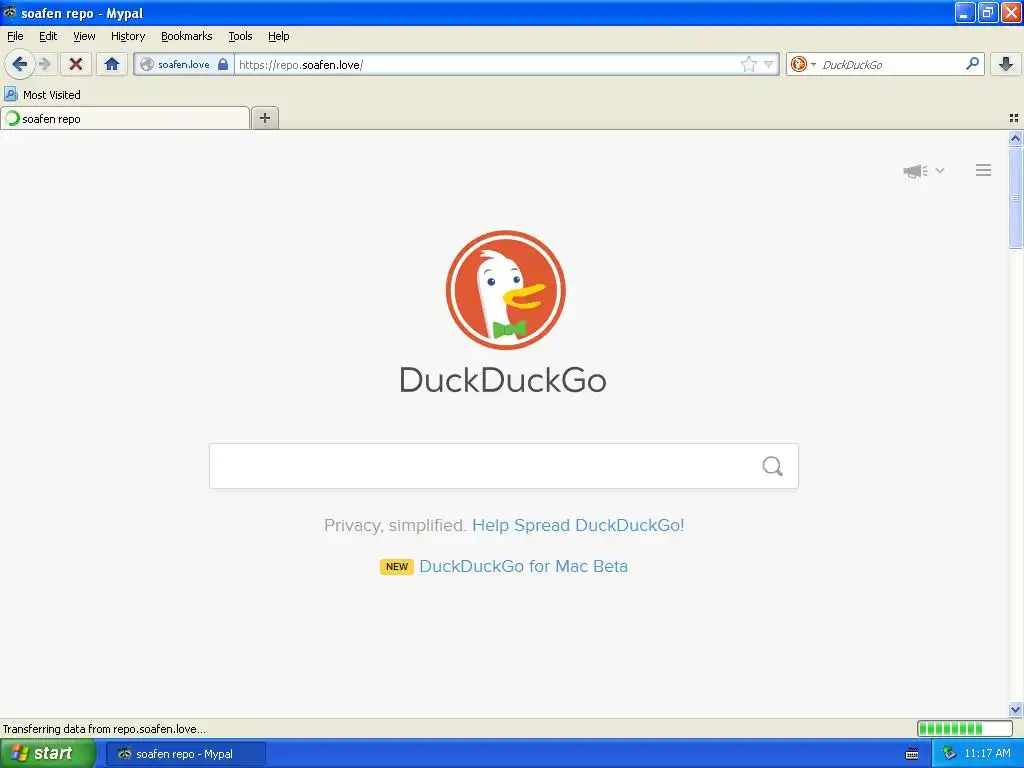
Task: Click the search magnifier in the search box
Action: pos(773,466)
